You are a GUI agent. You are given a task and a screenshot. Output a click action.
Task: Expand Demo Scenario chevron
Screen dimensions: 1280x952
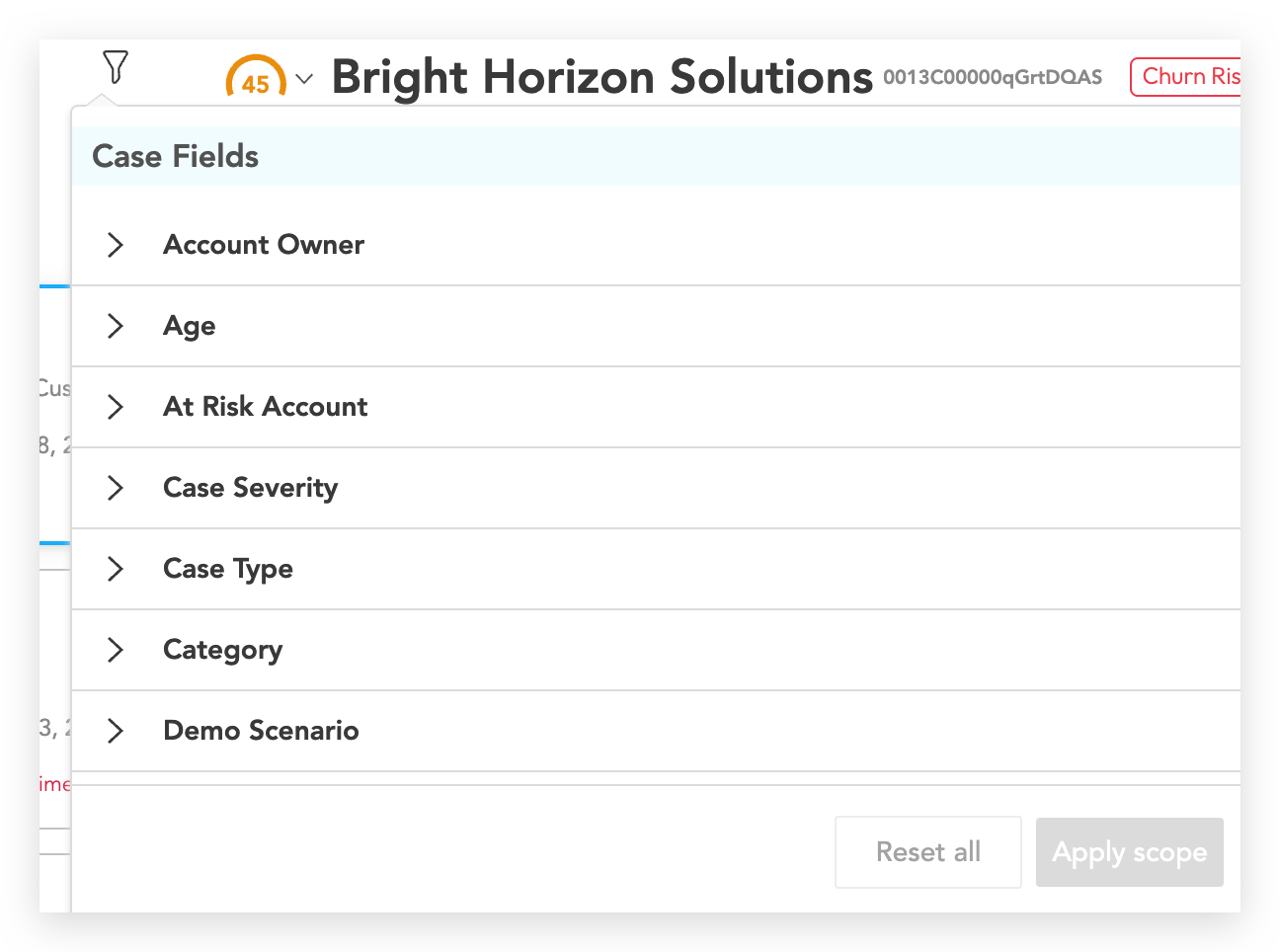[116, 731]
